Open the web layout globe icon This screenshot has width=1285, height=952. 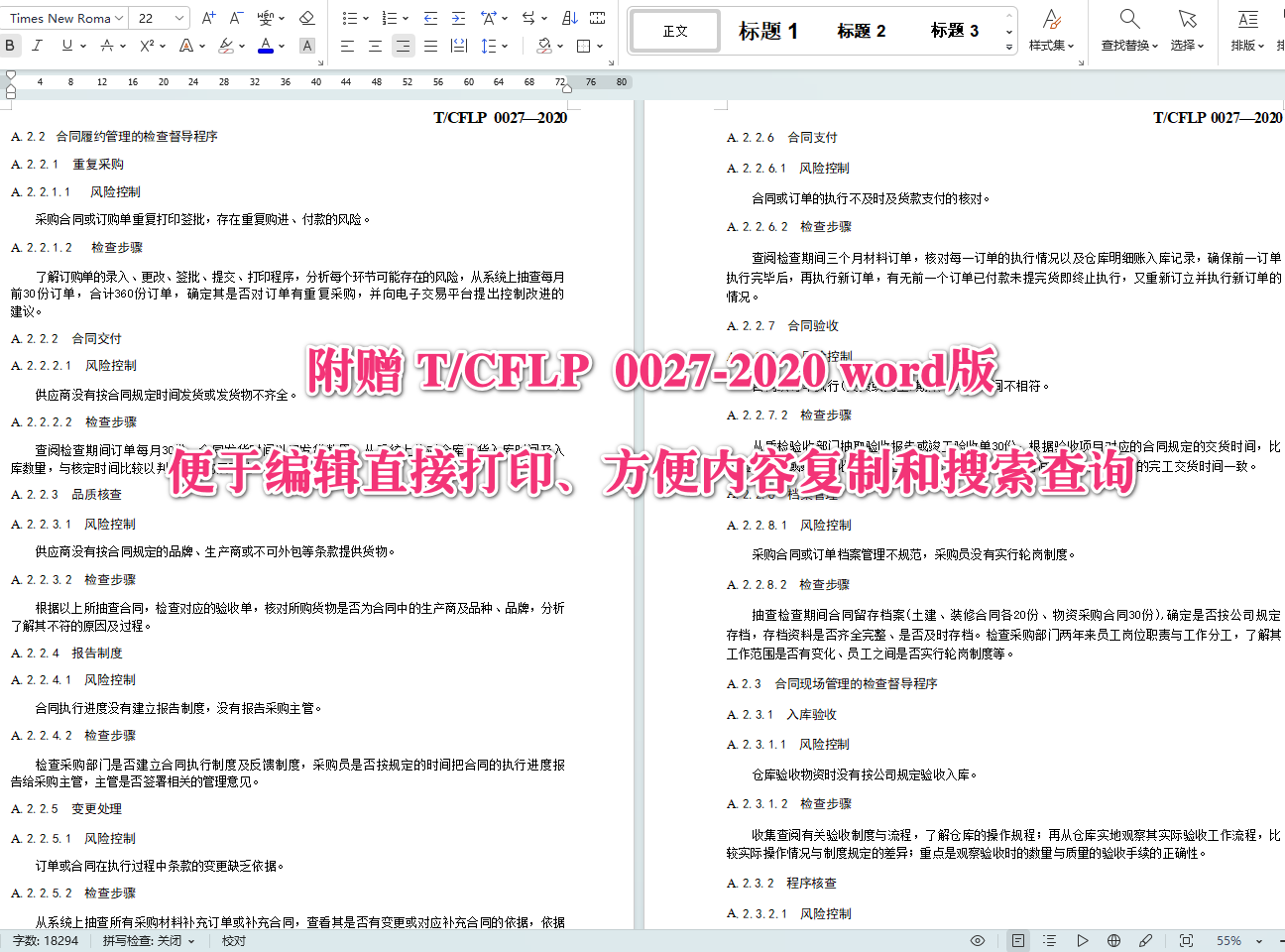1112,940
